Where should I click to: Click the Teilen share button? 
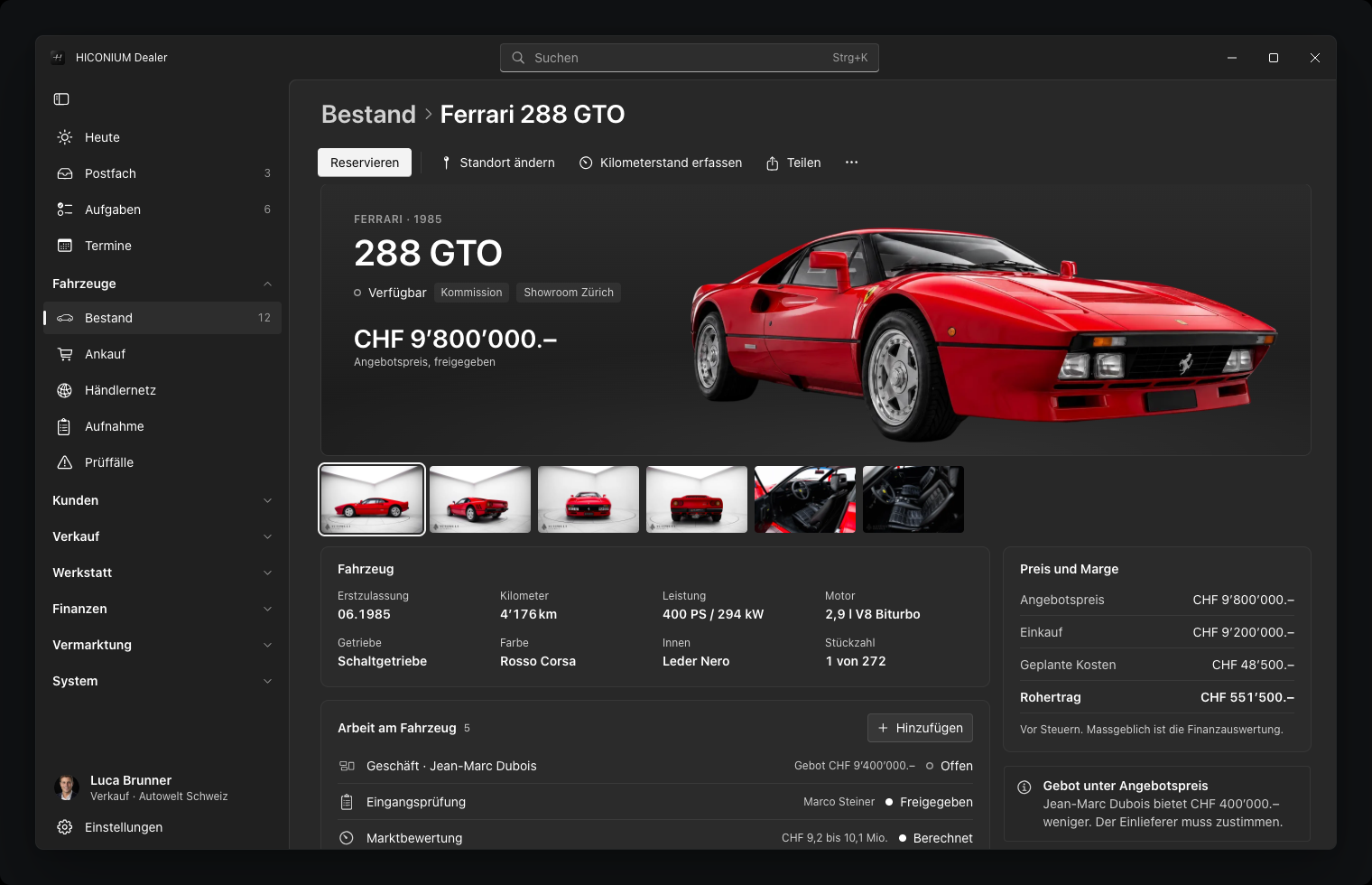coord(793,163)
